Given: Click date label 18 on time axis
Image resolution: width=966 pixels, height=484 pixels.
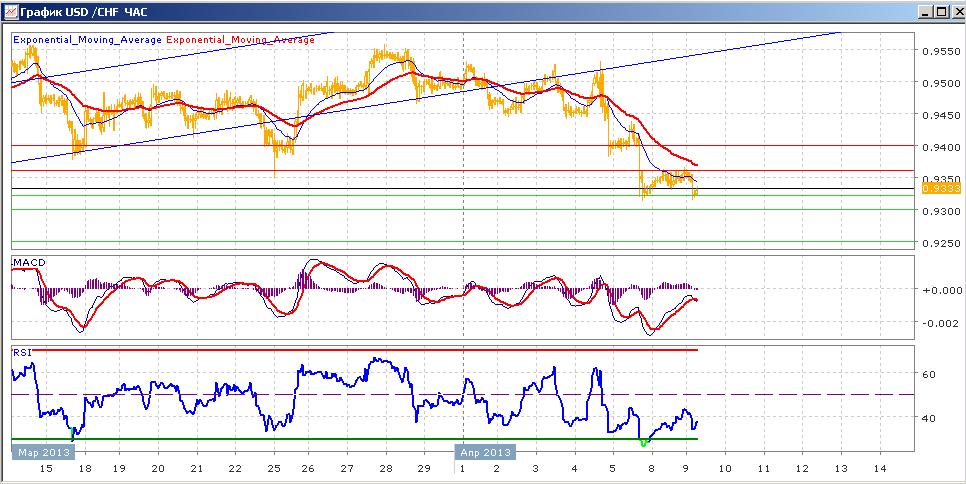Looking at the screenshot, I should (84, 469).
